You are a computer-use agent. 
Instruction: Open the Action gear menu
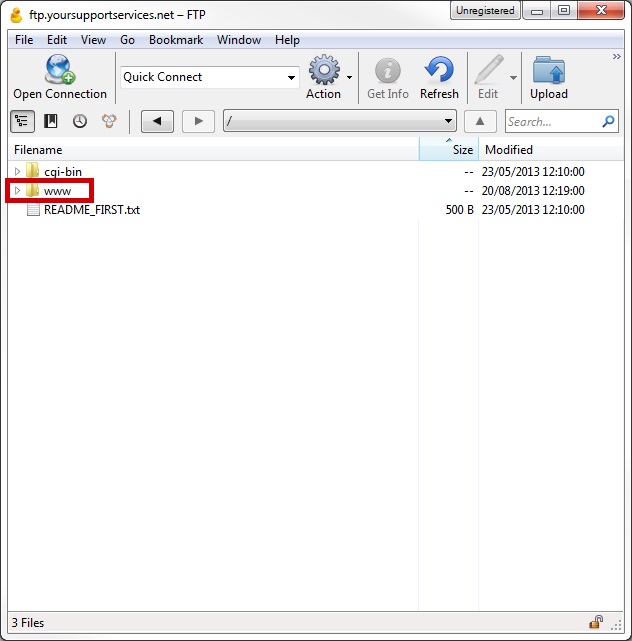324,72
